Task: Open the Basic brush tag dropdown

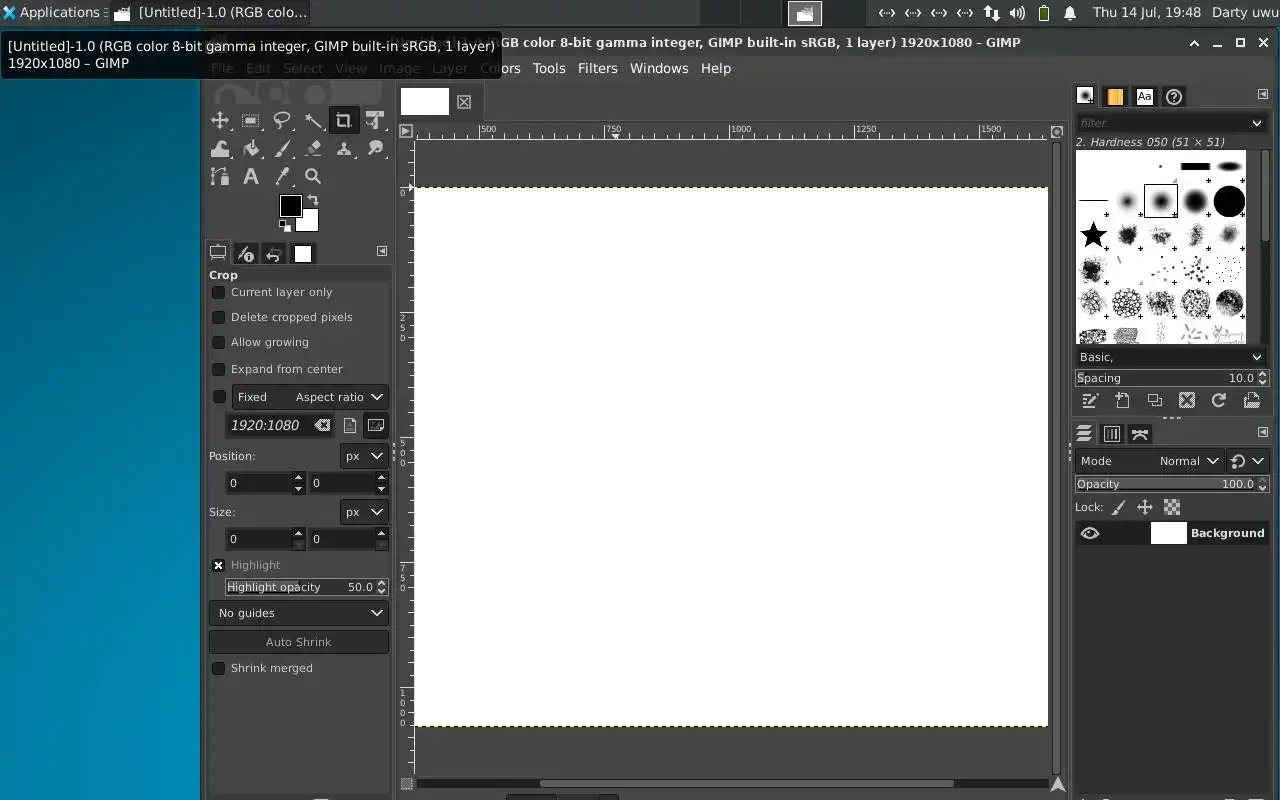Action: tap(1171, 357)
